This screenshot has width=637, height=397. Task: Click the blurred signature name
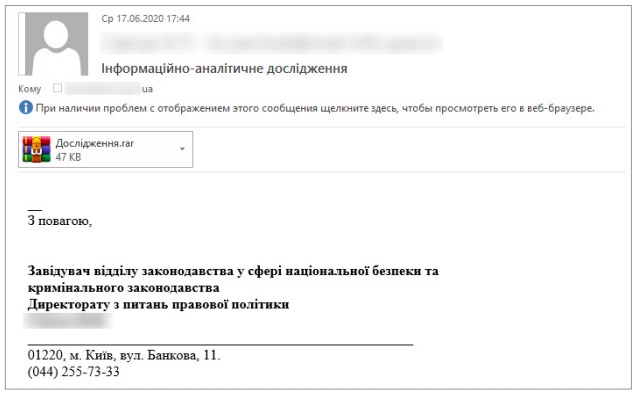click(67, 321)
